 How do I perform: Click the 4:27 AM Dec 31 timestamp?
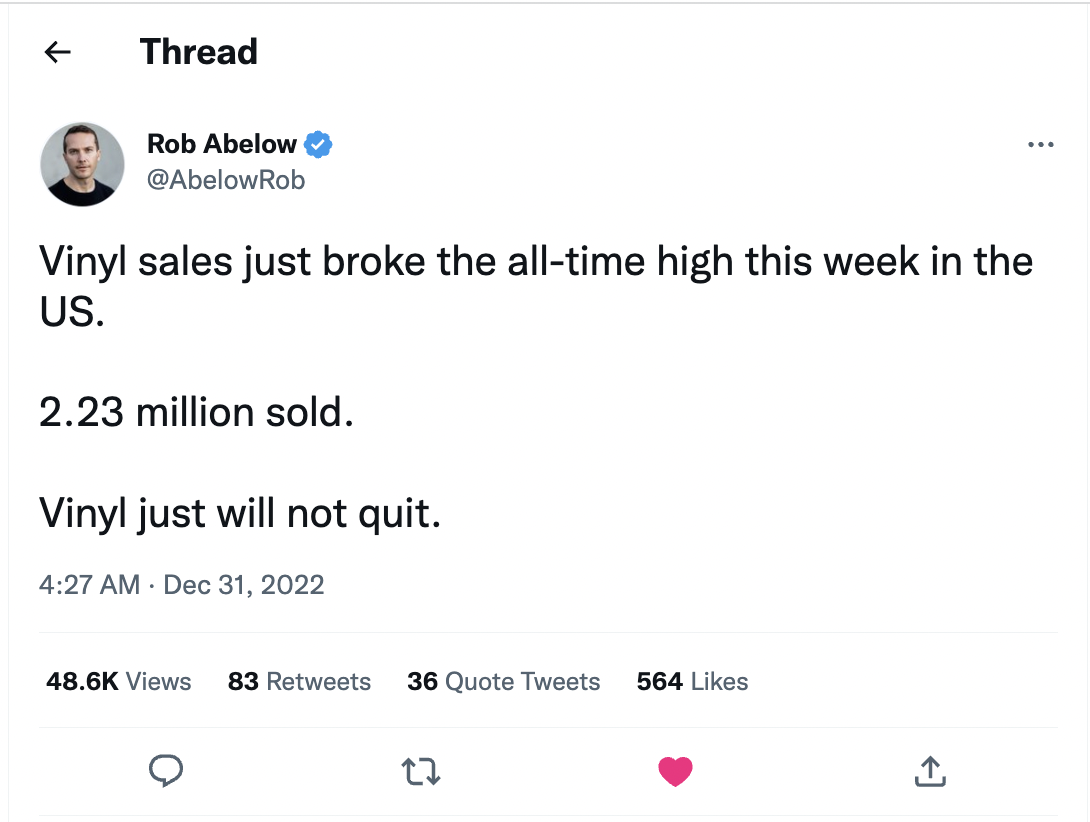coord(182,585)
